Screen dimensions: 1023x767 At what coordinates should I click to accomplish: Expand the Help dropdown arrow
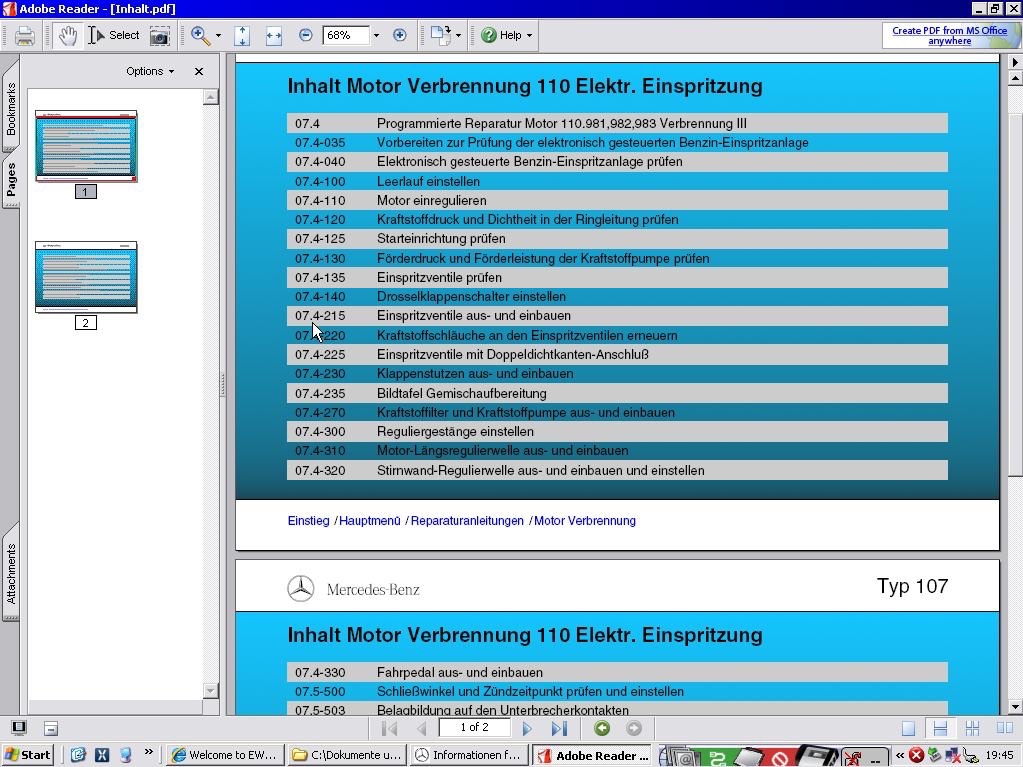(529, 36)
